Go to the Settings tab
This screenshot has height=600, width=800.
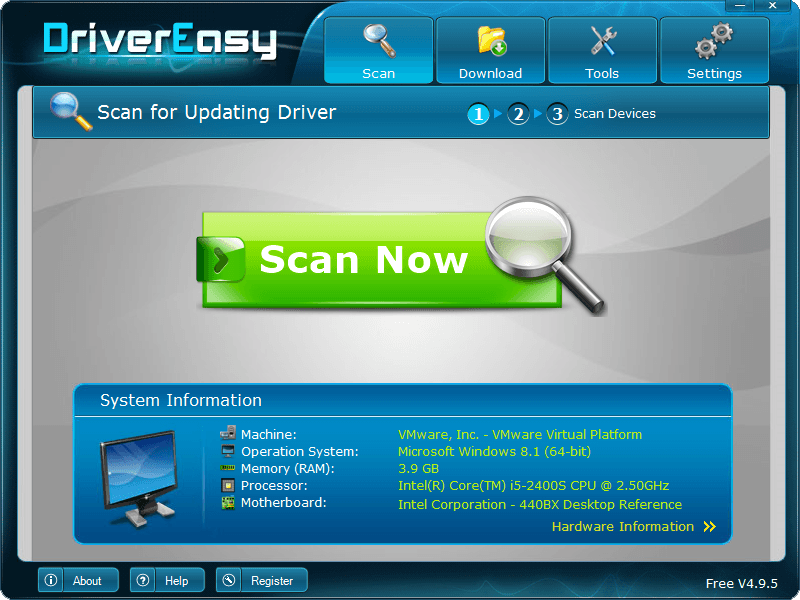pyautogui.click(x=714, y=50)
